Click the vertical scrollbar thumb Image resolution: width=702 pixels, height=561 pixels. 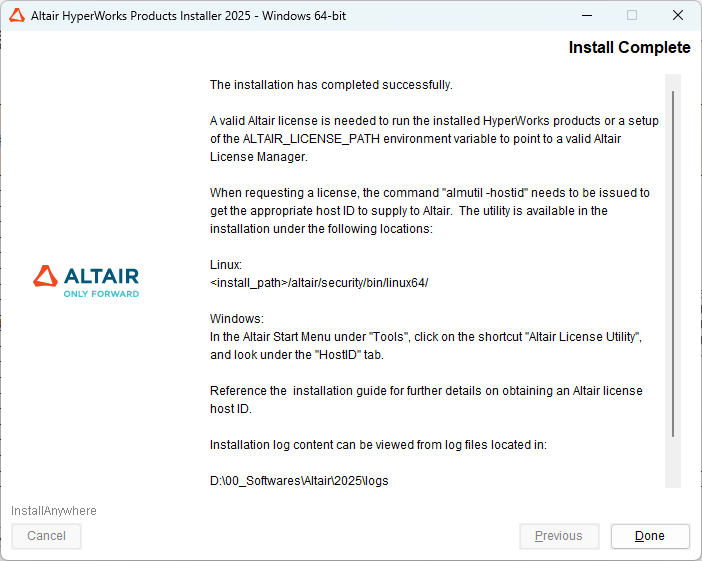tap(673, 262)
